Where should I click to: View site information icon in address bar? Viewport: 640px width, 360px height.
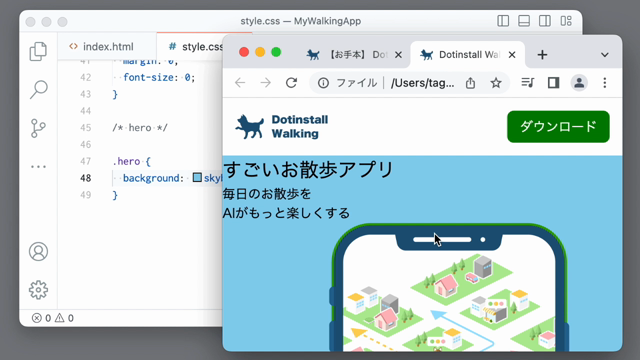pos(323,83)
